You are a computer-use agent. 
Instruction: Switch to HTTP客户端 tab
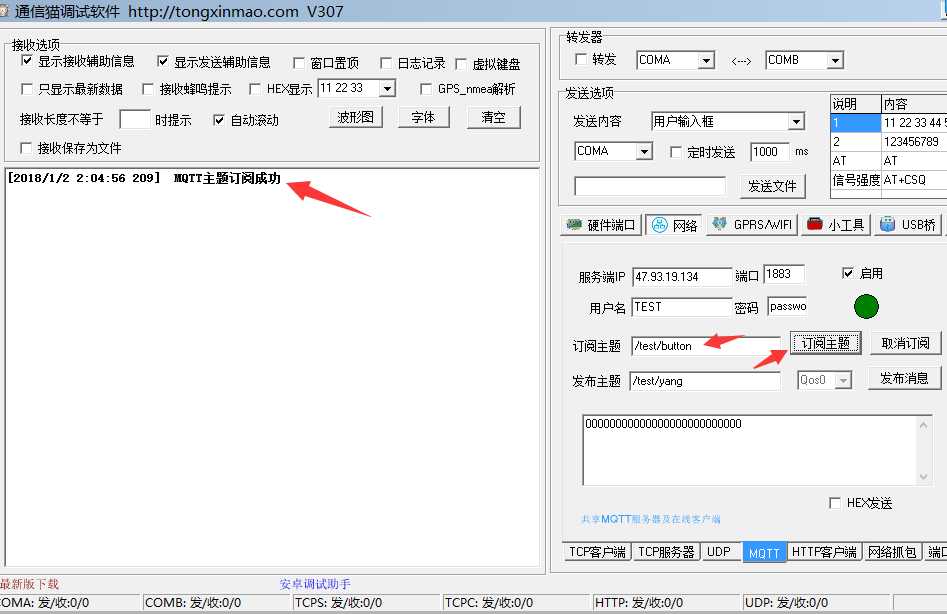tap(824, 551)
